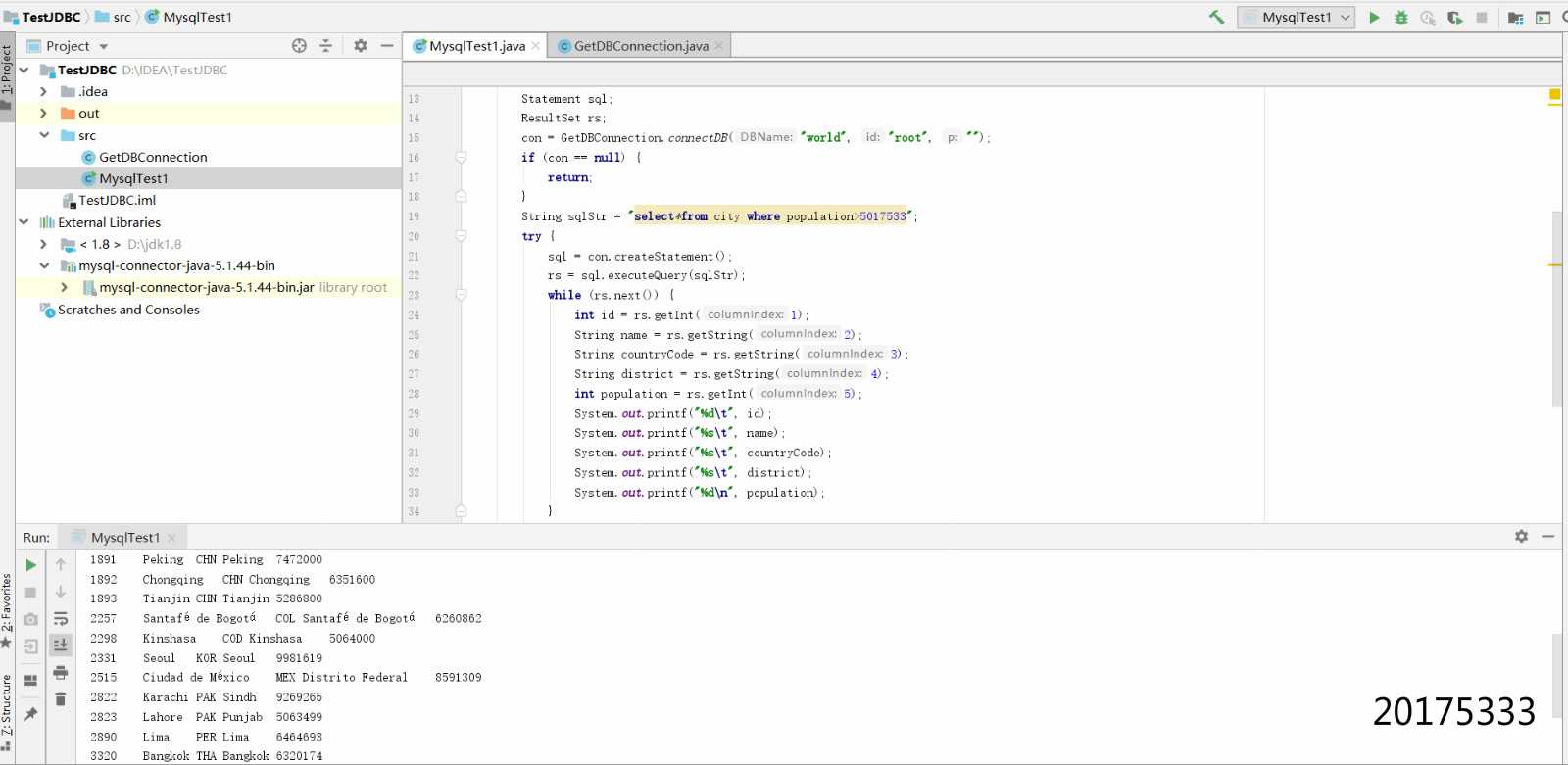This screenshot has width=1568, height=765.
Task: Move up the stack trace in console
Action: click(x=60, y=565)
